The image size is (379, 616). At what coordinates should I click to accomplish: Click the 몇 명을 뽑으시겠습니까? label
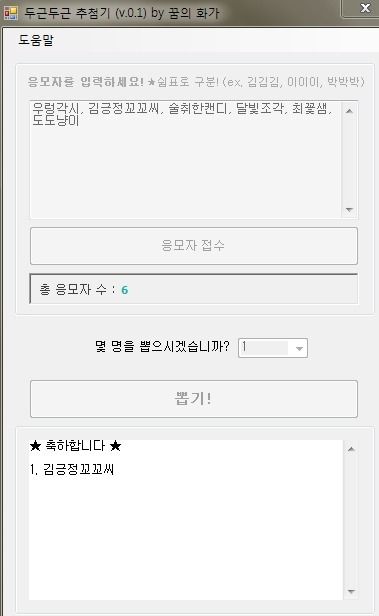click(x=162, y=346)
